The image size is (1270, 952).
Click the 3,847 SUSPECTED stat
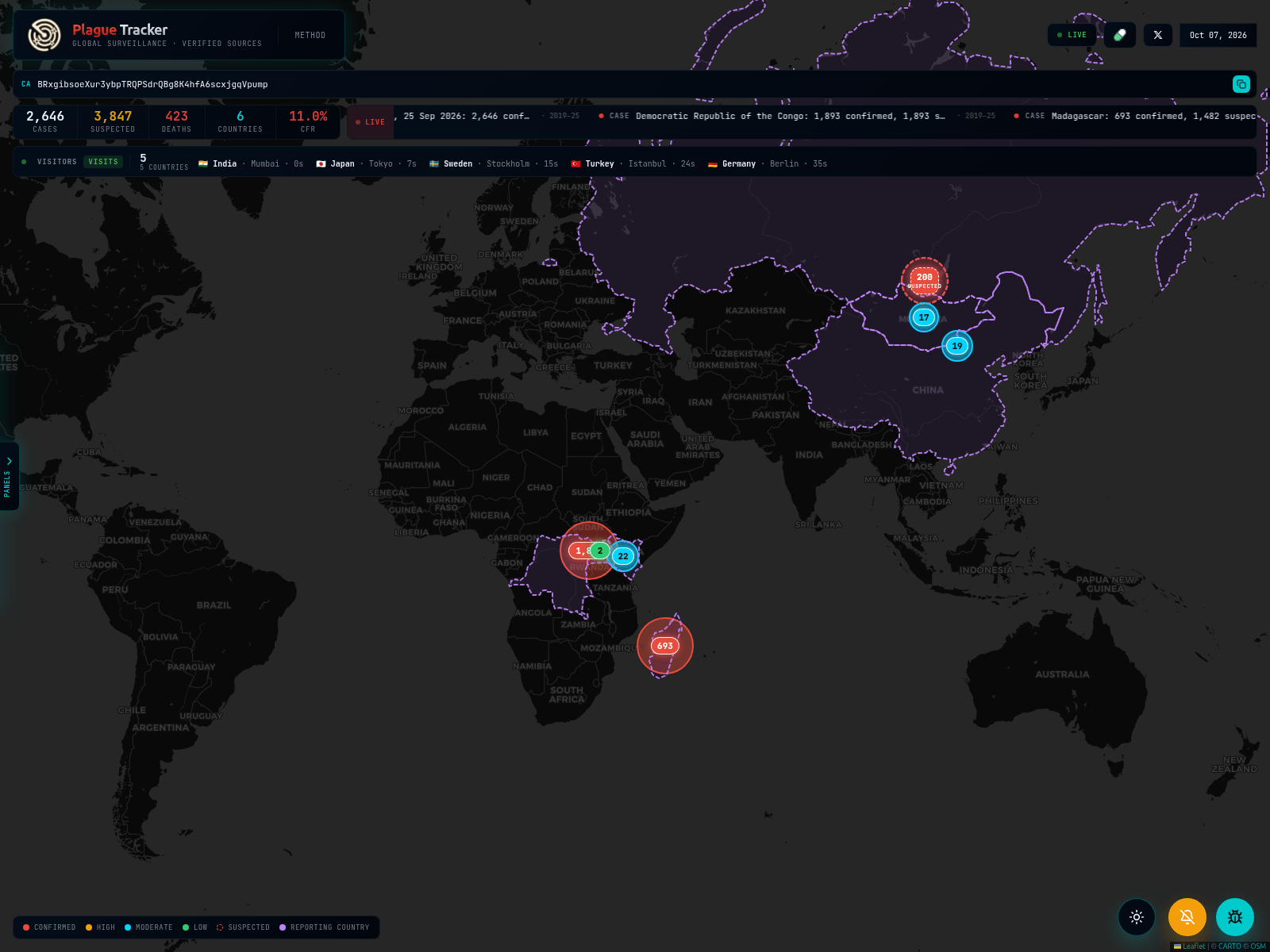(113, 121)
